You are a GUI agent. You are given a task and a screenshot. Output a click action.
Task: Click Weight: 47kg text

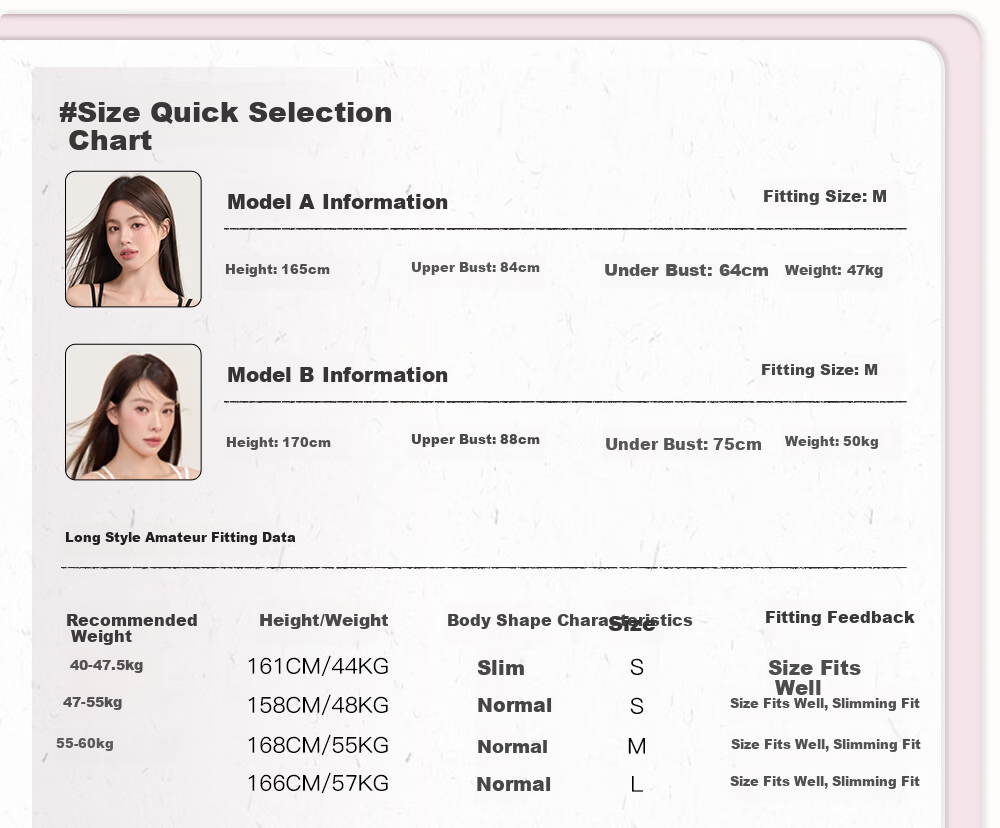[834, 270]
